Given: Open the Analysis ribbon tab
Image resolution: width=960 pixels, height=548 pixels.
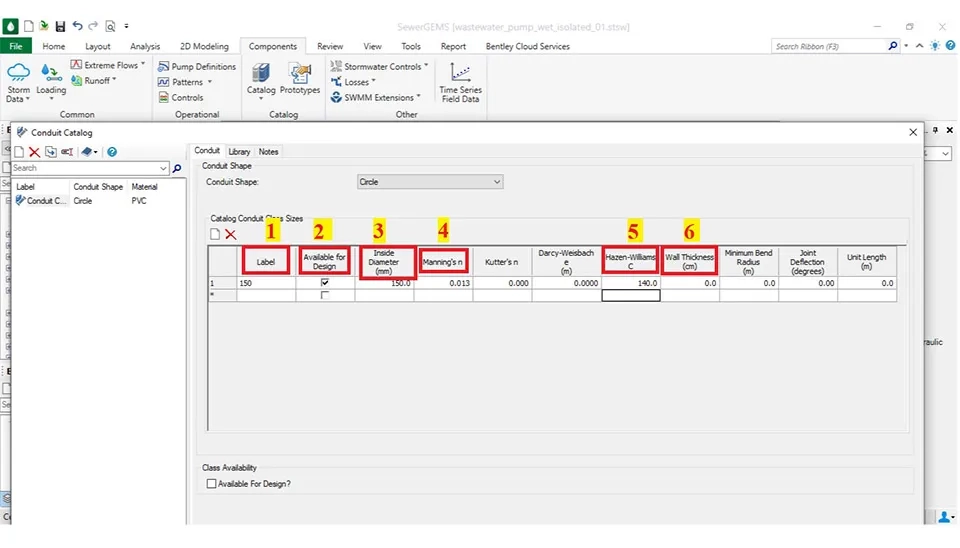Looking at the screenshot, I should point(145,46).
